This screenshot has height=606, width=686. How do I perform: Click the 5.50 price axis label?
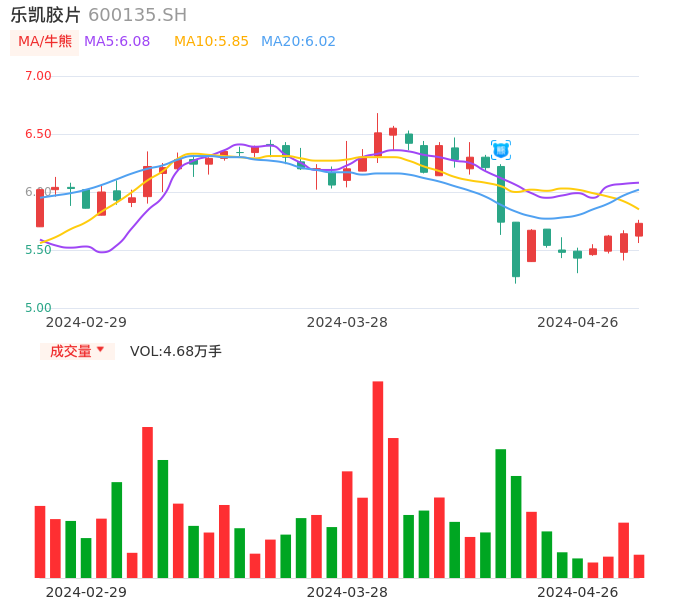pos(38,250)
